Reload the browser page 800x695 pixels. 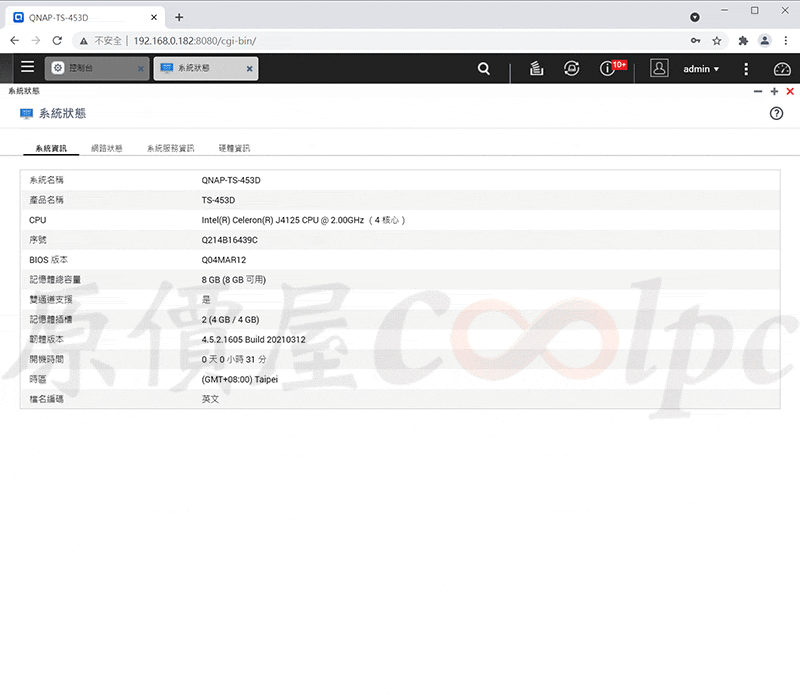(x=57, y=40)
